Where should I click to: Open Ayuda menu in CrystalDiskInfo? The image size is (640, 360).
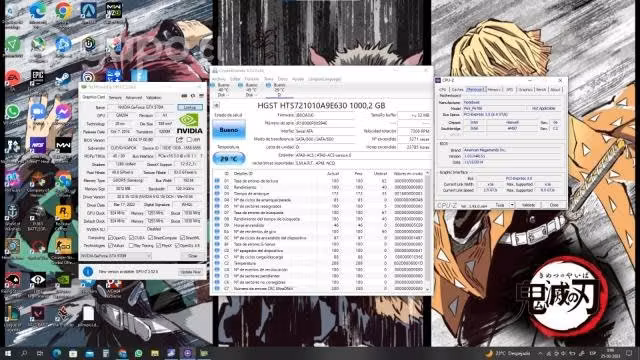click(298, 79)
